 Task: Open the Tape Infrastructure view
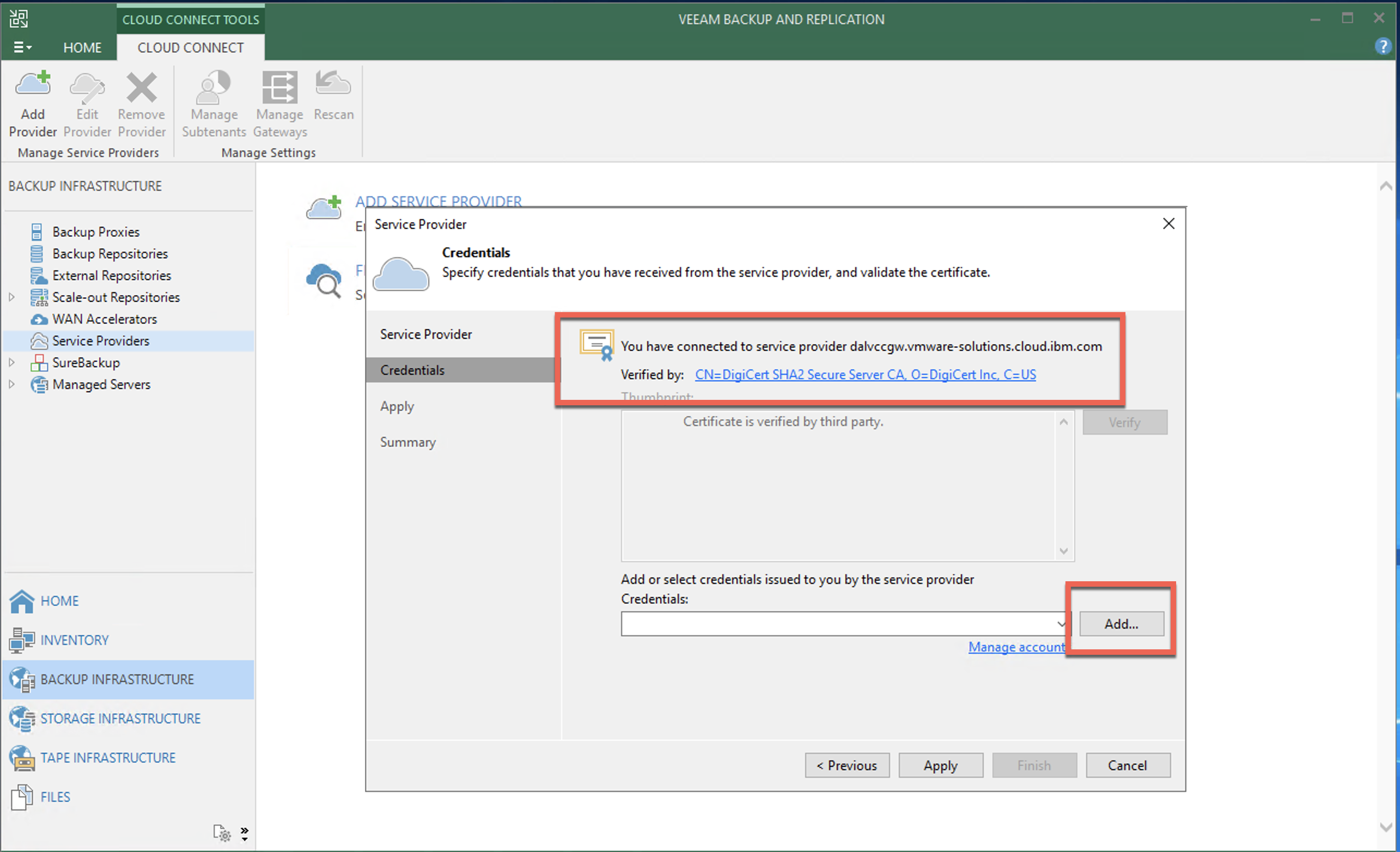point(107,758)
